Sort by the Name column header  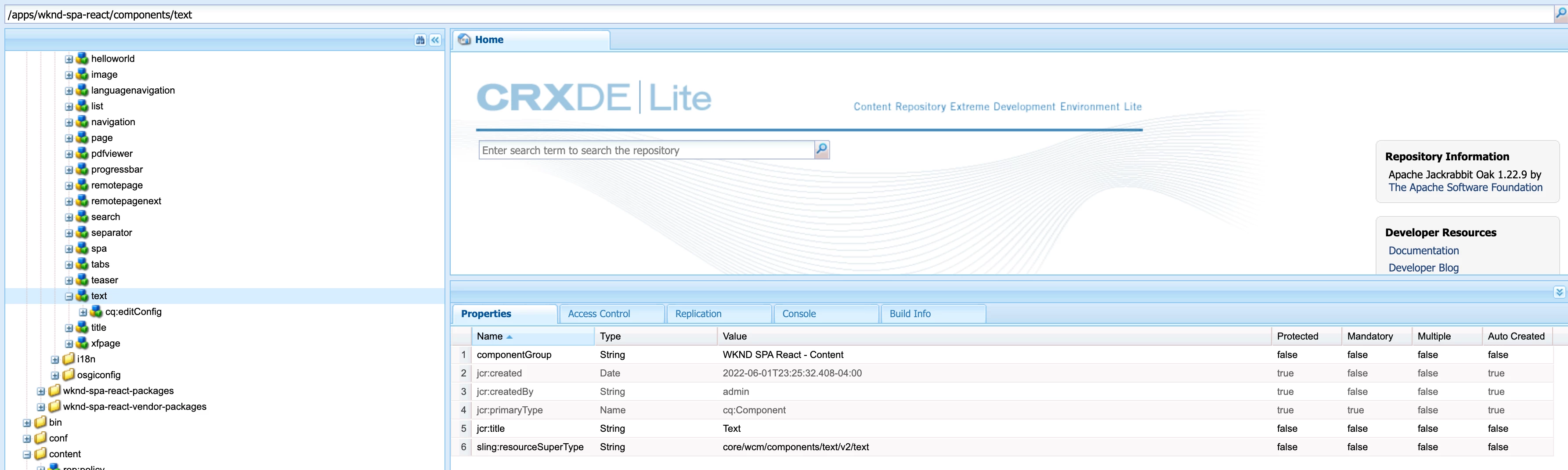pyautogui.click(x=533, y=336)
